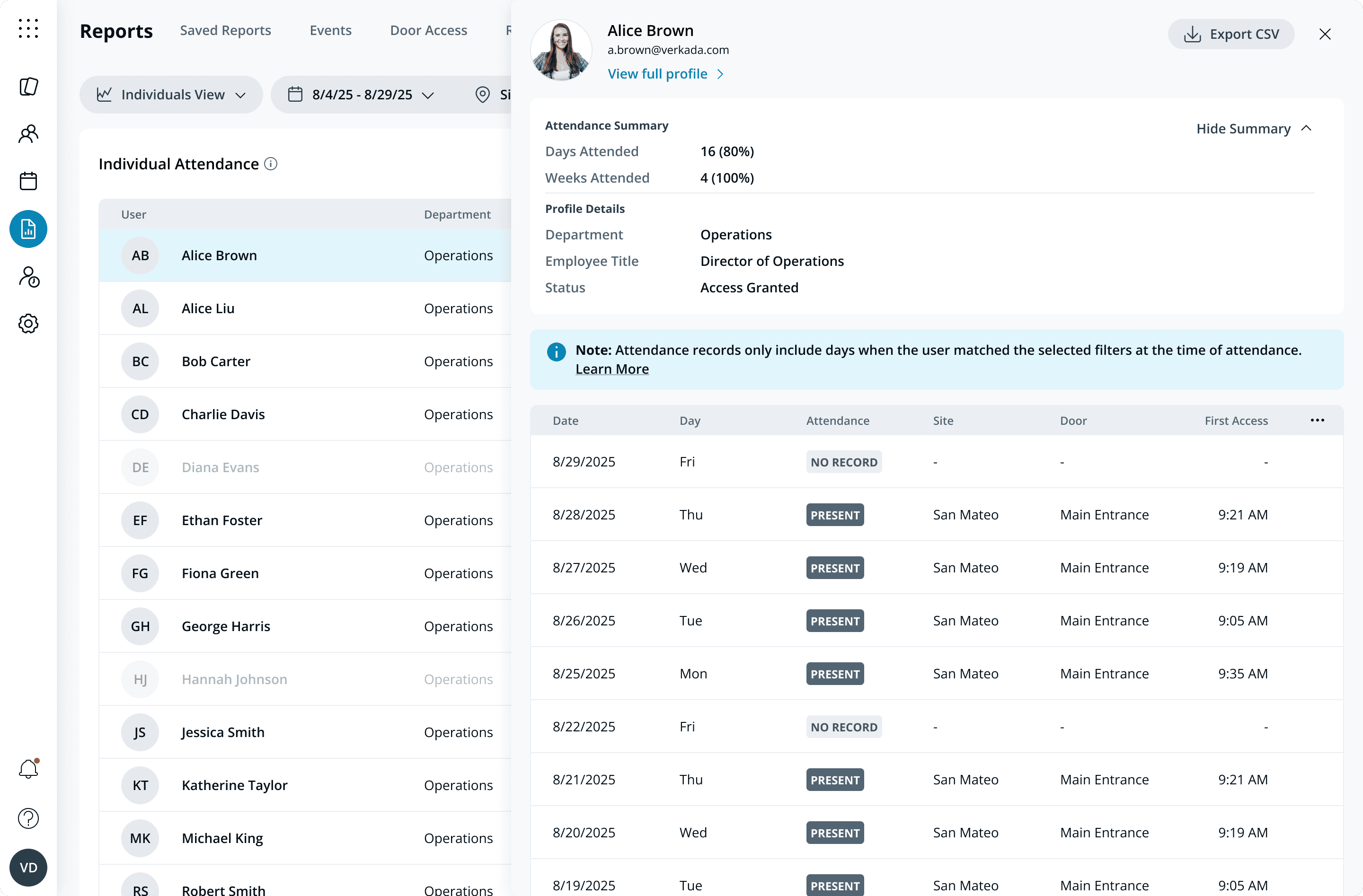
Task: Open the users sidebar icon
Action: pos(28,134)
